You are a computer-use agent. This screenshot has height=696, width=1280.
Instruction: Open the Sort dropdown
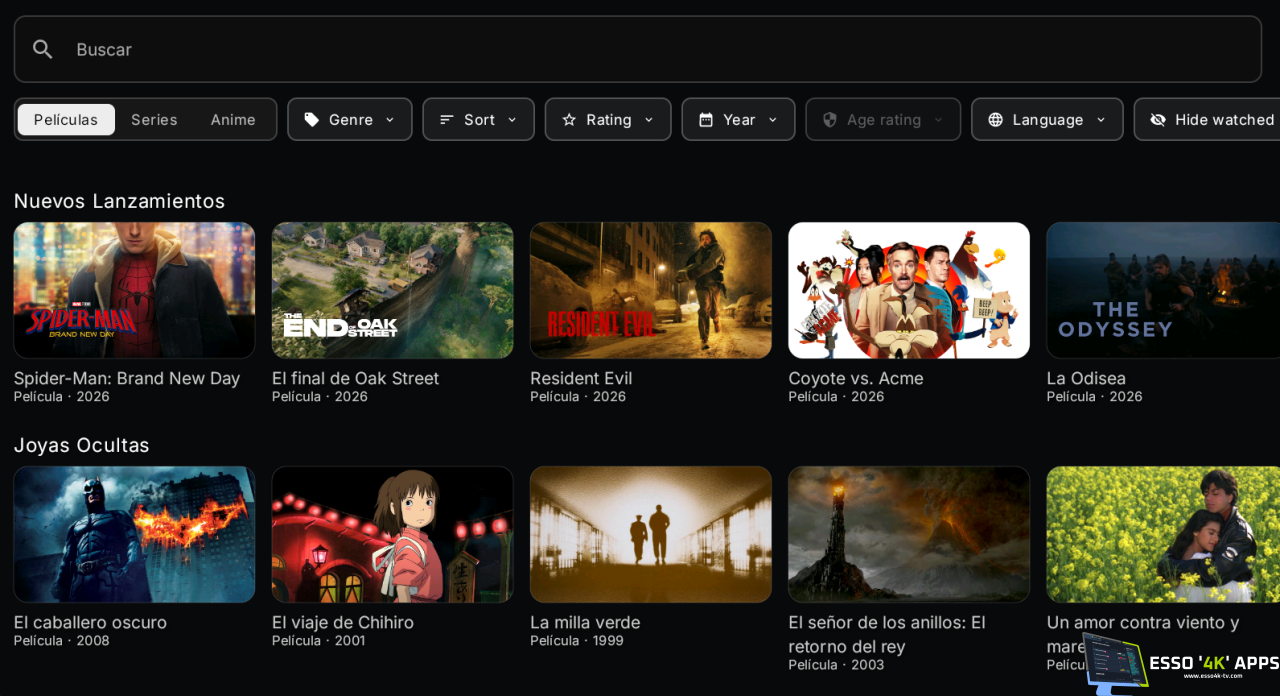click(x=478, y=119)
